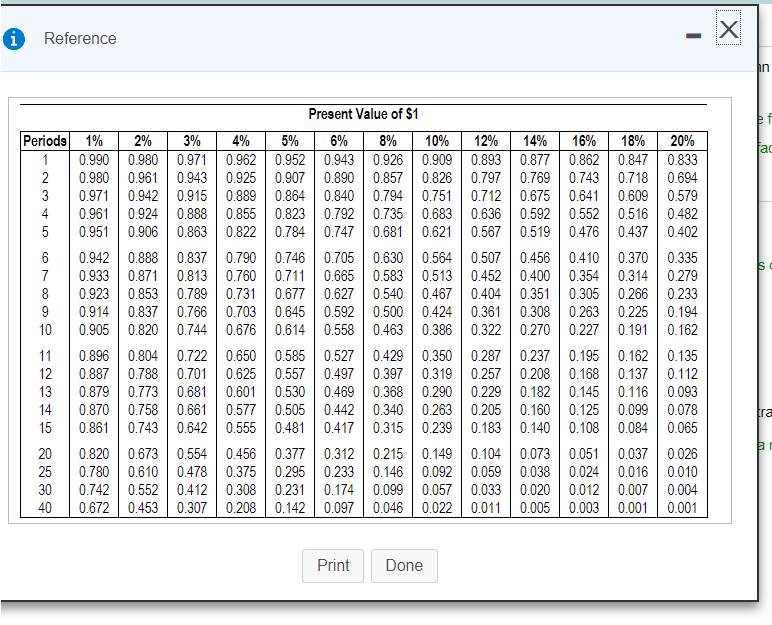772x625 pixels.
Task: Click the 0.747 value in period 5 row
Action: [339, 232]
